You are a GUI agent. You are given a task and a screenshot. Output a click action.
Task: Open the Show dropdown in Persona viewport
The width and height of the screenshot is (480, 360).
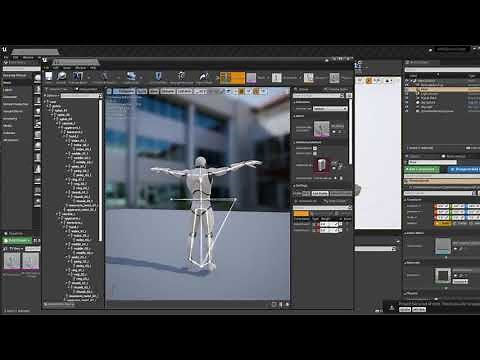tap(154, 91)
